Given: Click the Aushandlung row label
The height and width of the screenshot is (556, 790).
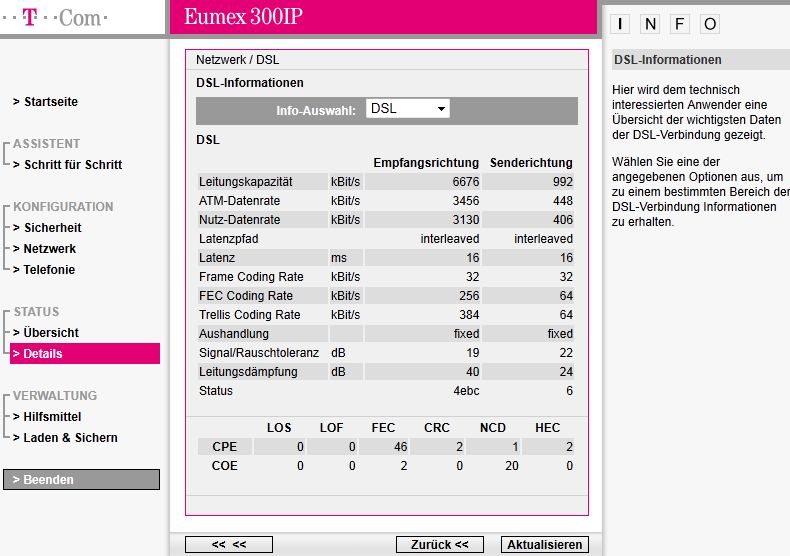Looking at the screenshot, I should coord(234,334).
